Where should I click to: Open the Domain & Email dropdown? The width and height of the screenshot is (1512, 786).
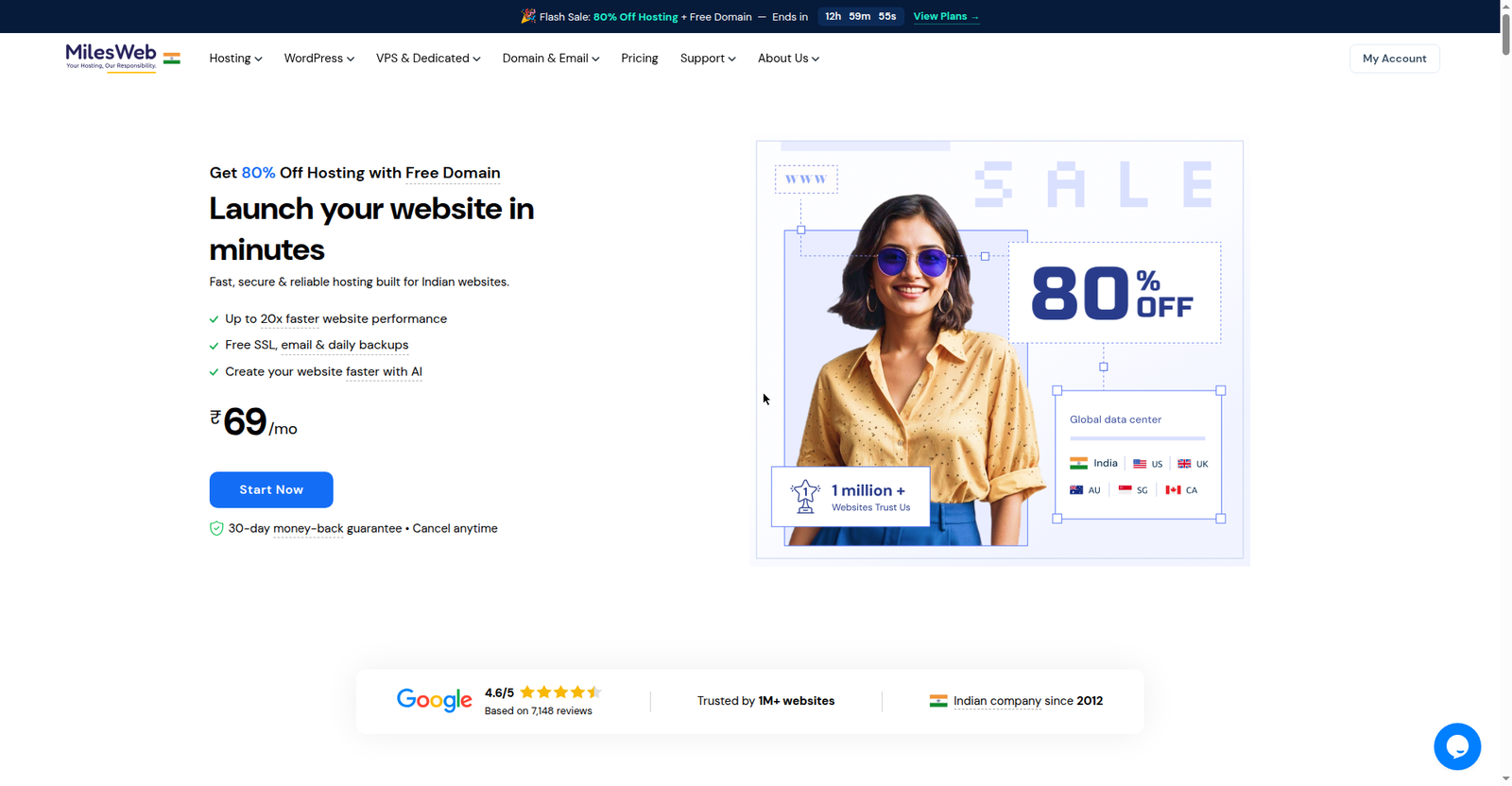551,59
